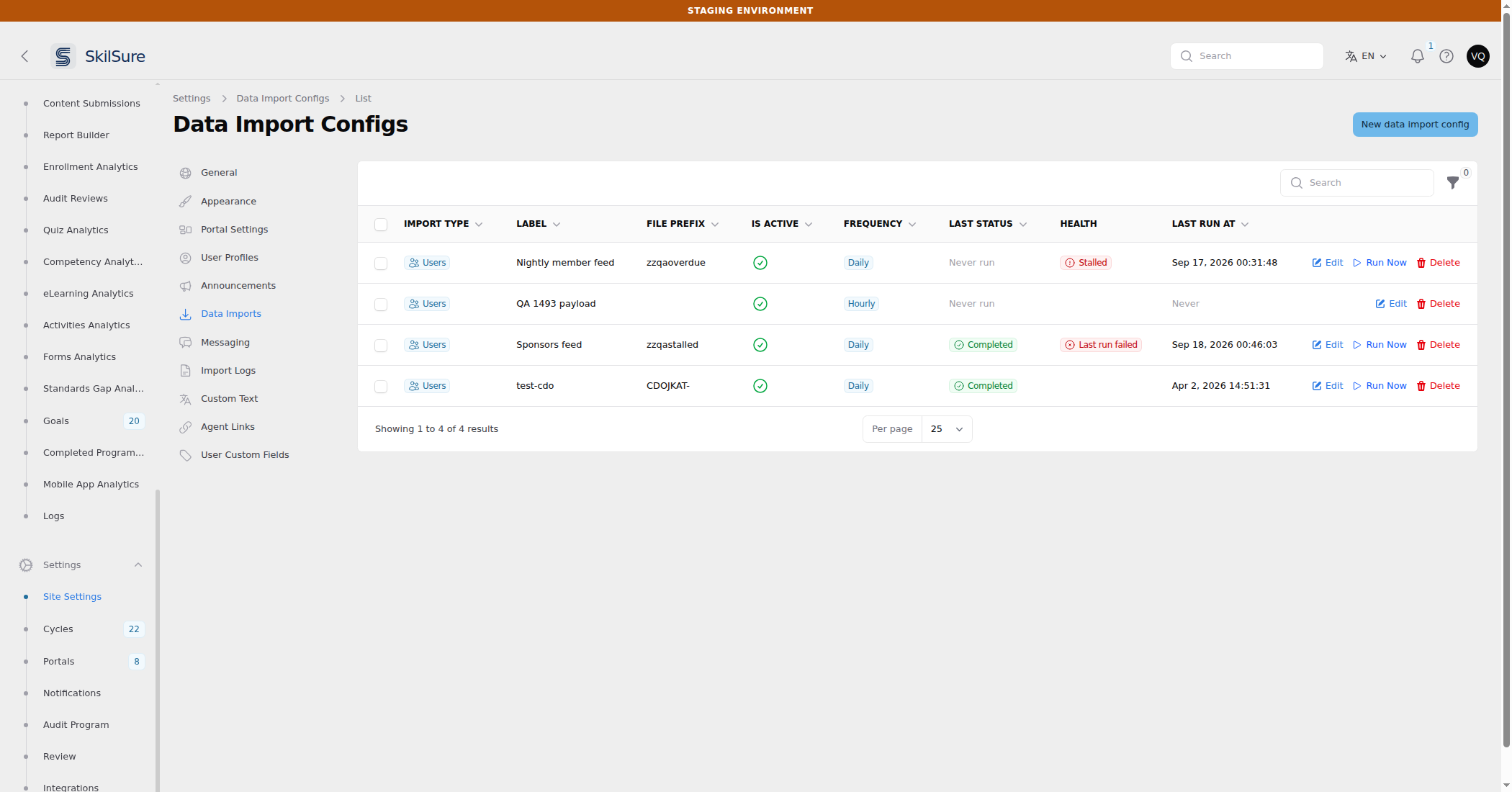1512x792 pixels.
Task: Collapse the Settings sidebar section chevron
Action: [138, 565]
